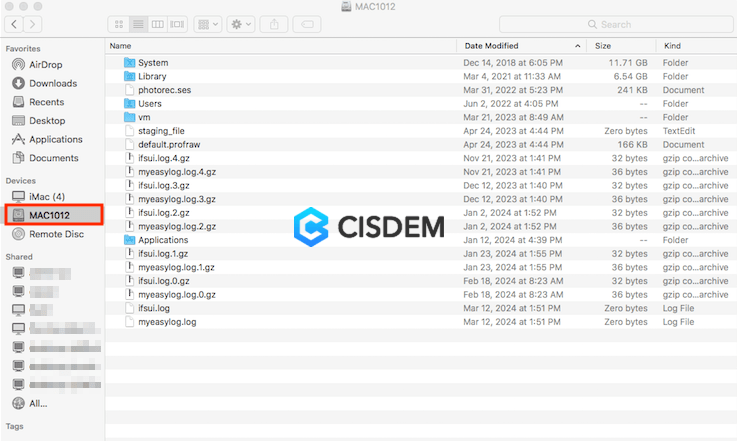Open the group-by arrange dropdown

coord(208,24)
